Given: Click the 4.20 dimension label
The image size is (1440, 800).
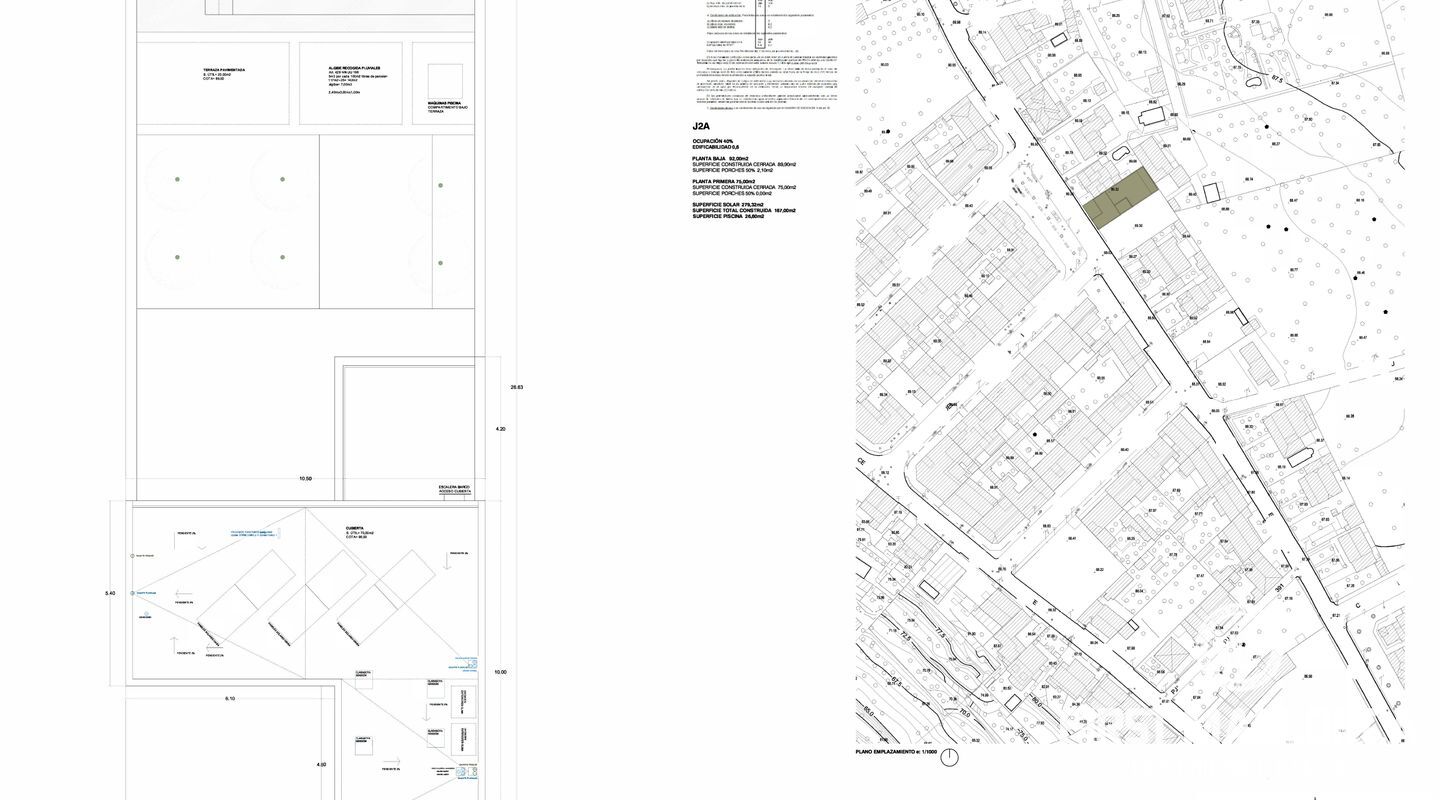Looking at the screenshot, I should (x=501, y=429).
